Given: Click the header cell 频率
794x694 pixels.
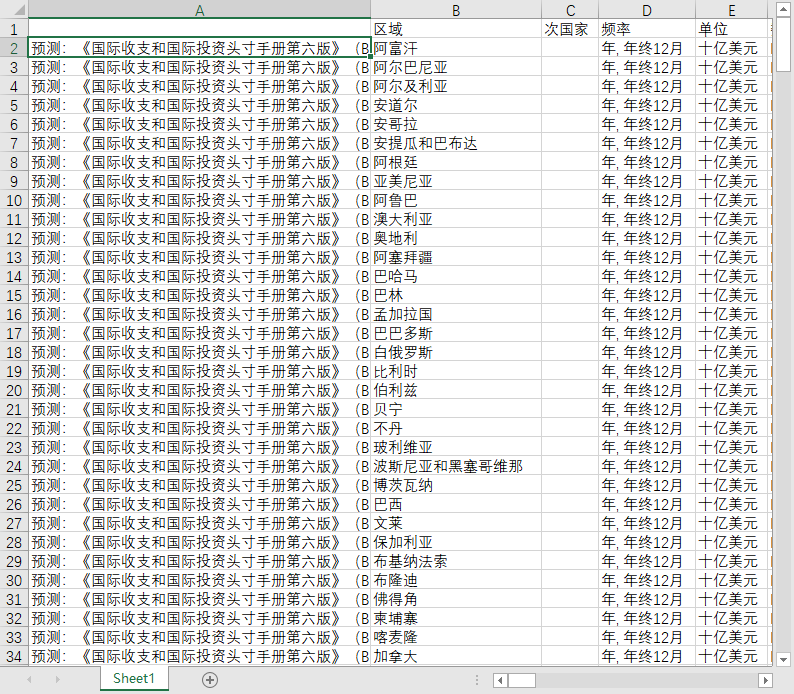Looking at the screenshot, I should pos(647,29).
